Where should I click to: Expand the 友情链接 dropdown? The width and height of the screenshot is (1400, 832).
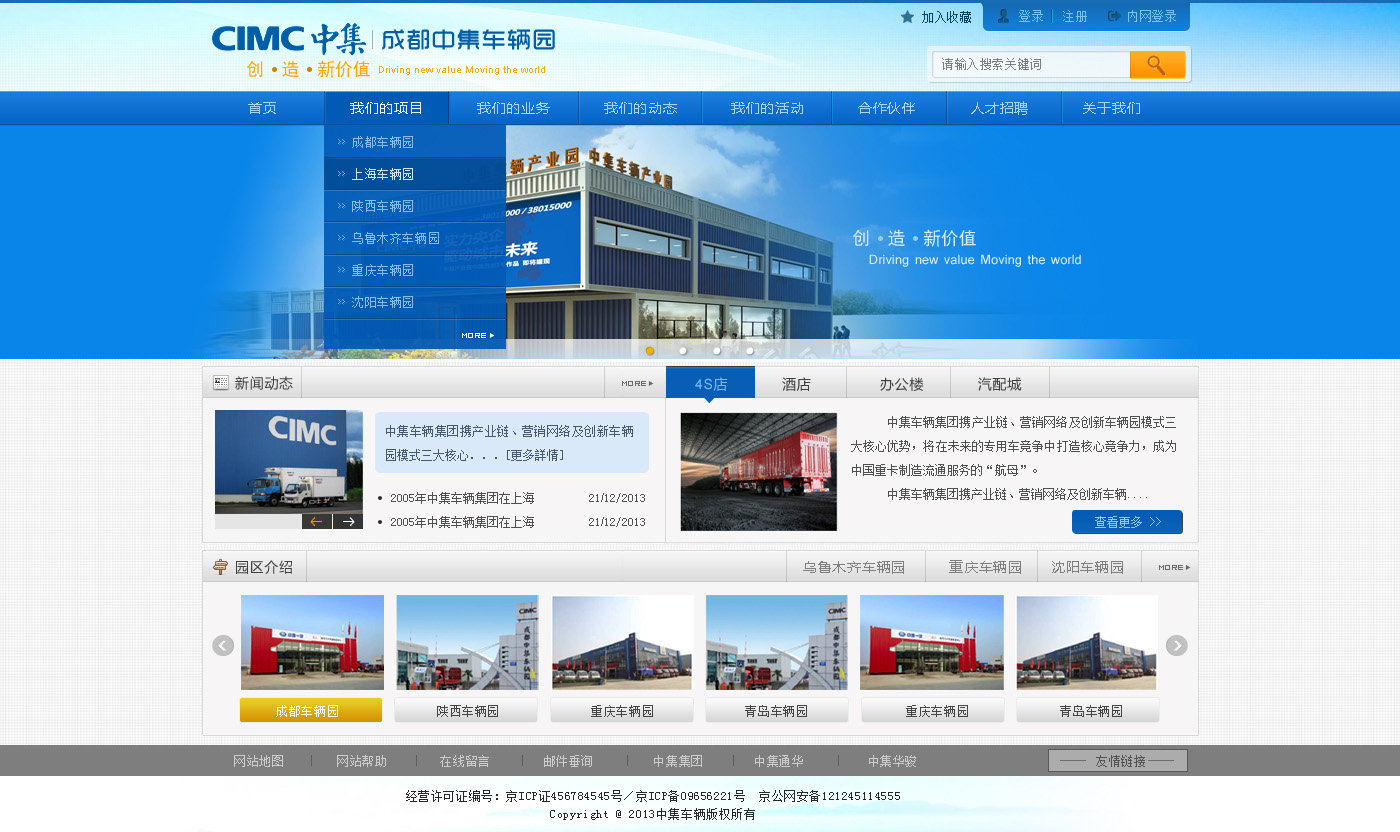pos(1118,761)
